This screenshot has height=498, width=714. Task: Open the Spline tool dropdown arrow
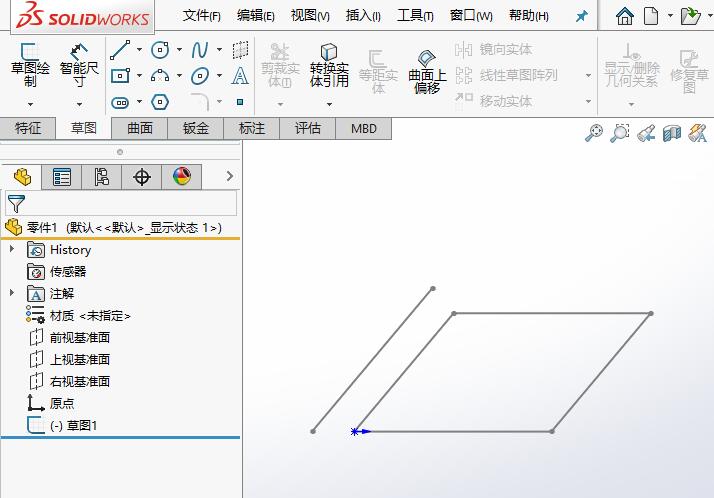pos(219,50)
